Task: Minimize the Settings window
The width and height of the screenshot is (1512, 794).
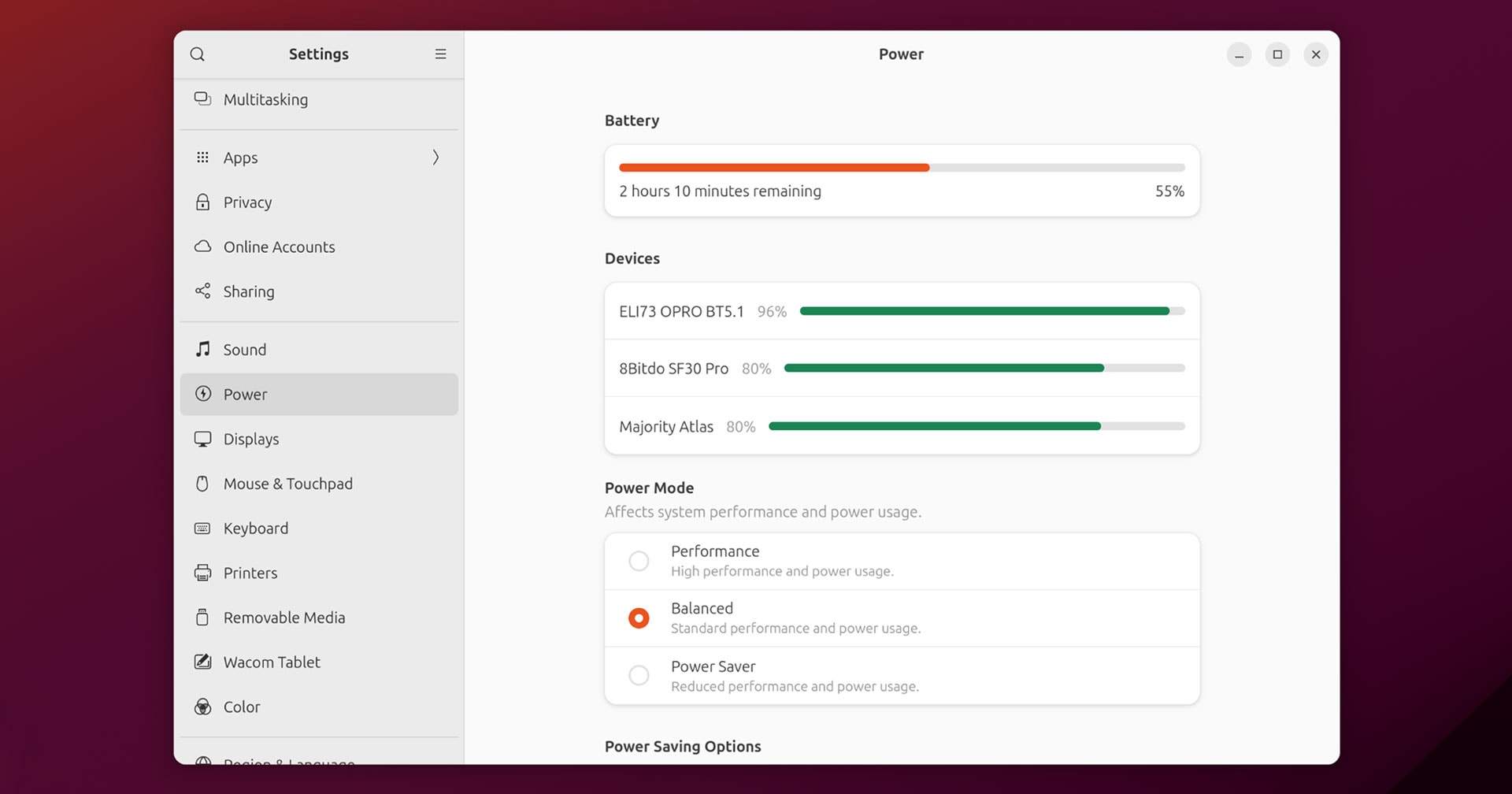Action: click(1239, 54)
